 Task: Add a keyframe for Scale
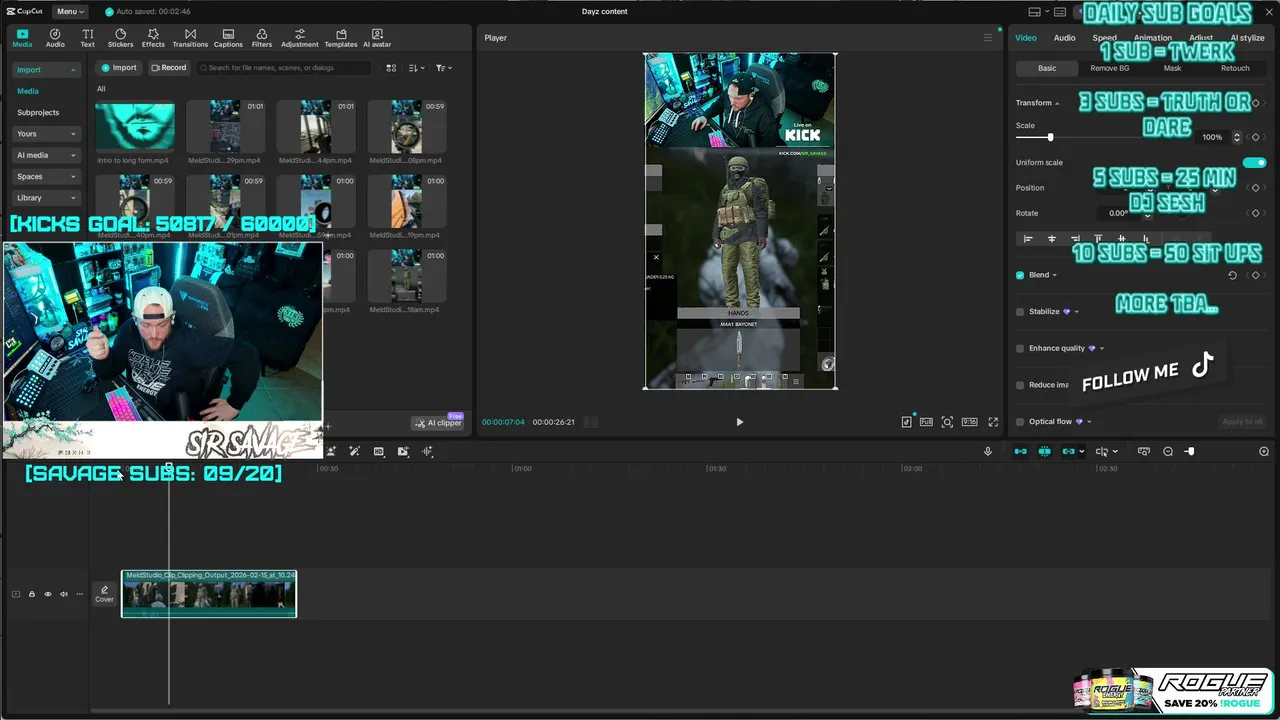(1255, 137)
